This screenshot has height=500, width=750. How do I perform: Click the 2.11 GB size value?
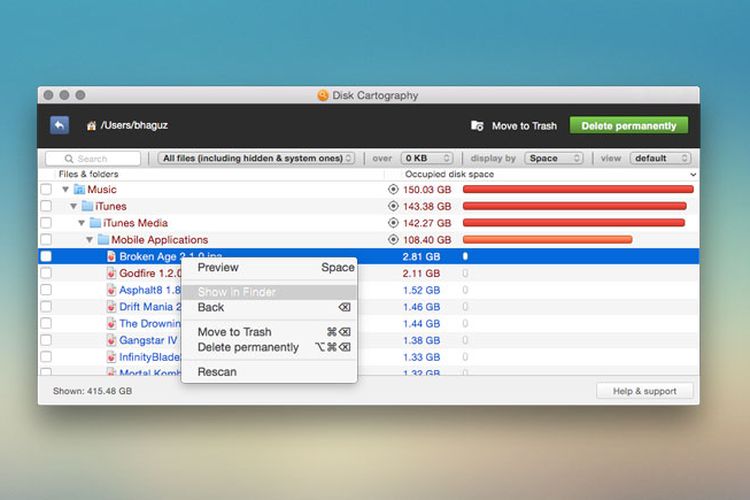tap(421, 273)
